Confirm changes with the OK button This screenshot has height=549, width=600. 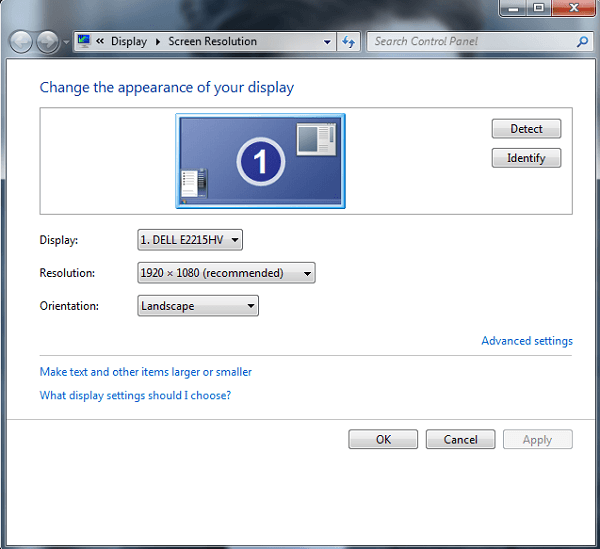tap(383, 440)
